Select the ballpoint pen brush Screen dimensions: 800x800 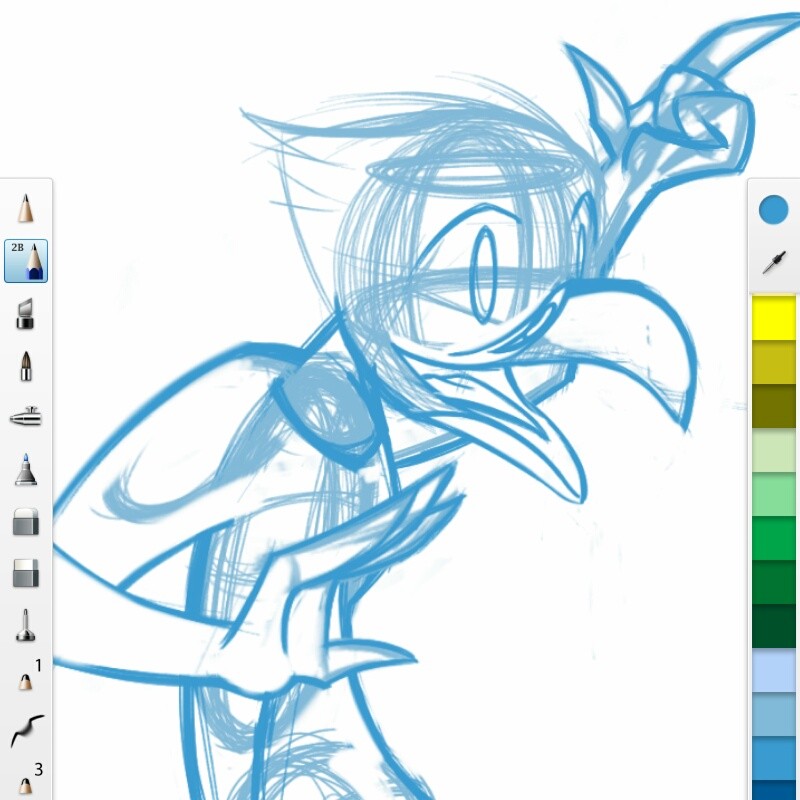pos(25,624)
